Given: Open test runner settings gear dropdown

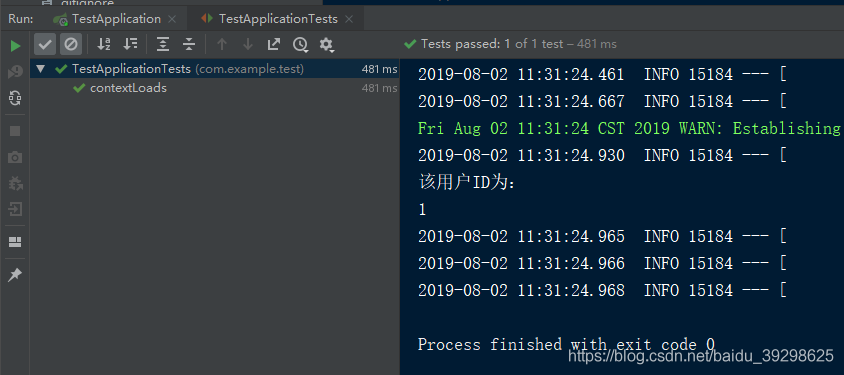Looking at the screenshot, I should click(327, 45).
